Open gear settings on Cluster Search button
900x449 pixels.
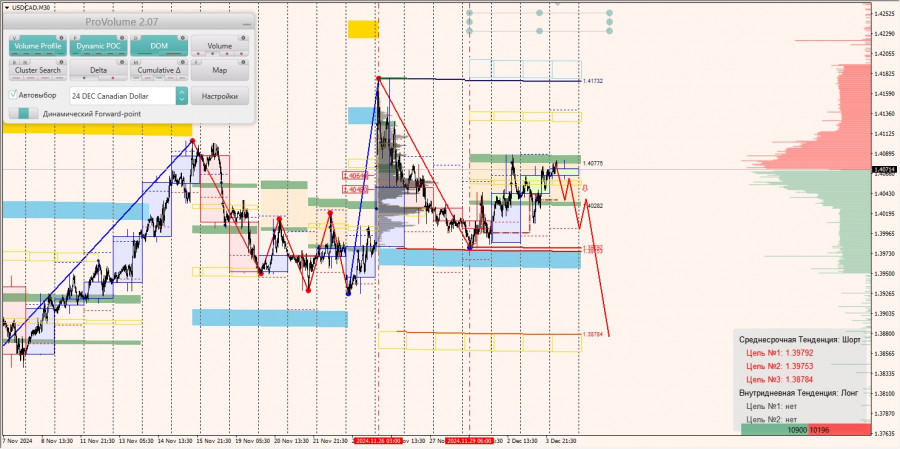click(63, 61)
